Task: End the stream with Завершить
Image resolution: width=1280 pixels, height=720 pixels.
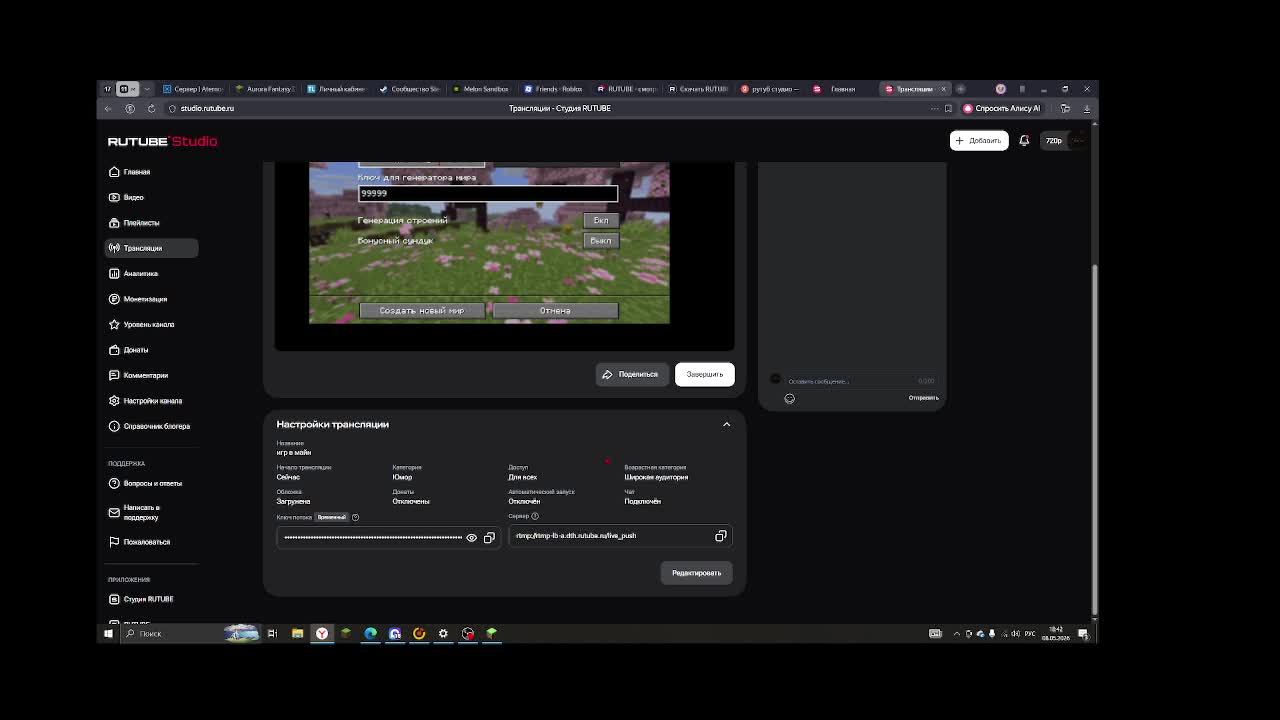Action: click(704, 374)
